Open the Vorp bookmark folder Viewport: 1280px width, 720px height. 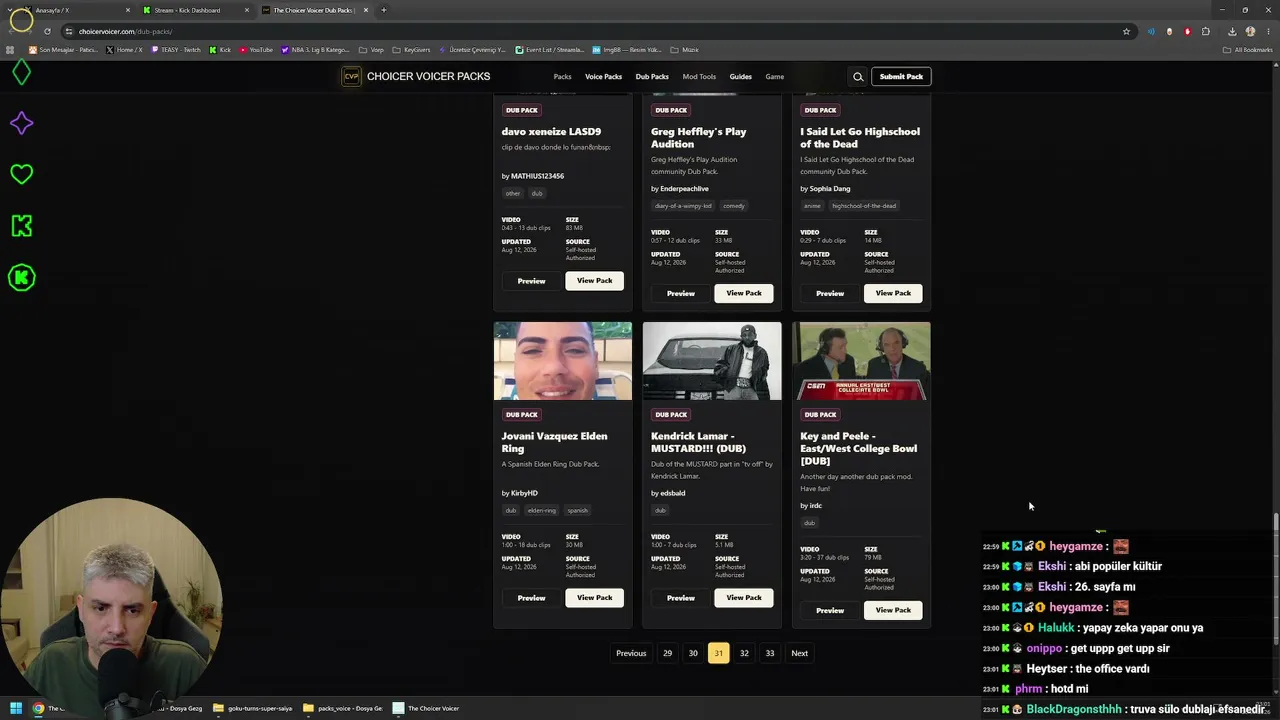(x=371, y=50)
